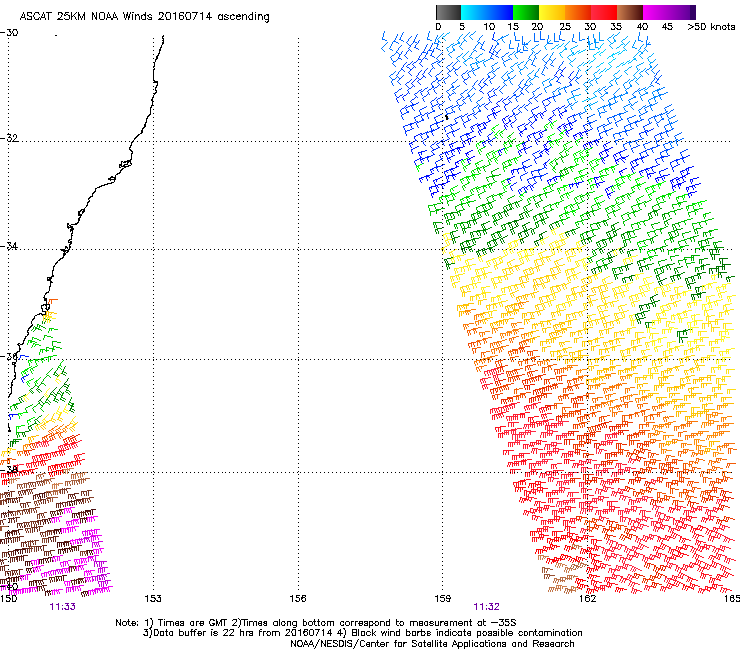Click the orange 25-30 knots legend swatch
The width and height of the screenshot is (740, 650).
tap(578, 12)
